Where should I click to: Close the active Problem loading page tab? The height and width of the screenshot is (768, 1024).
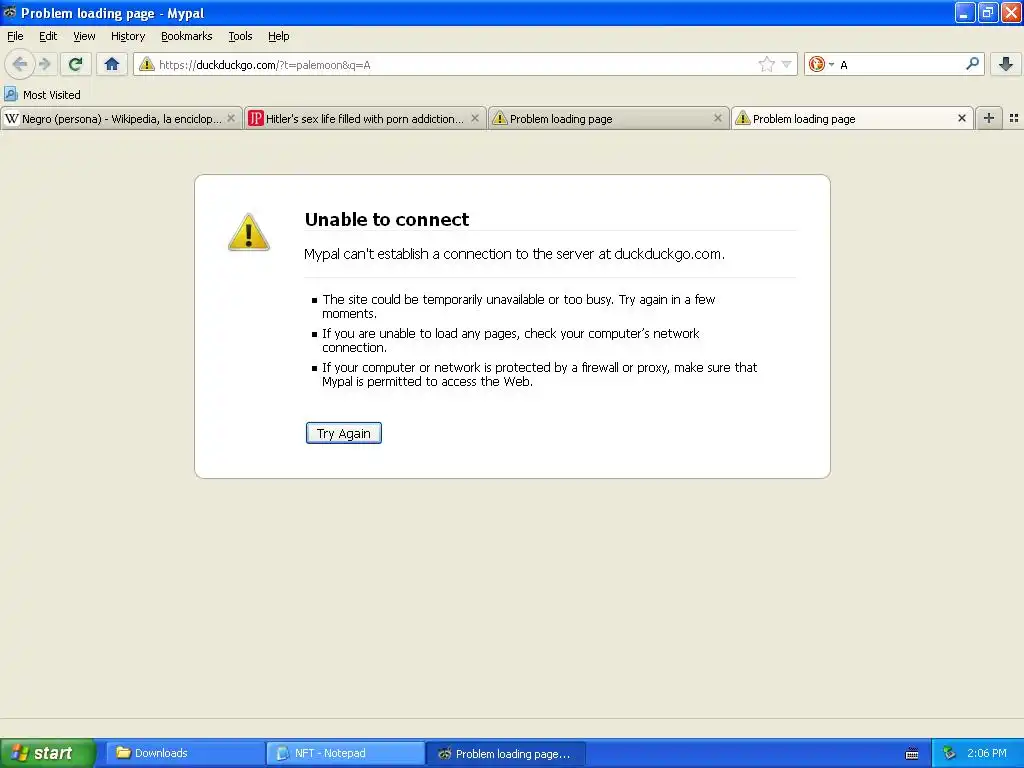coord(961,118)
